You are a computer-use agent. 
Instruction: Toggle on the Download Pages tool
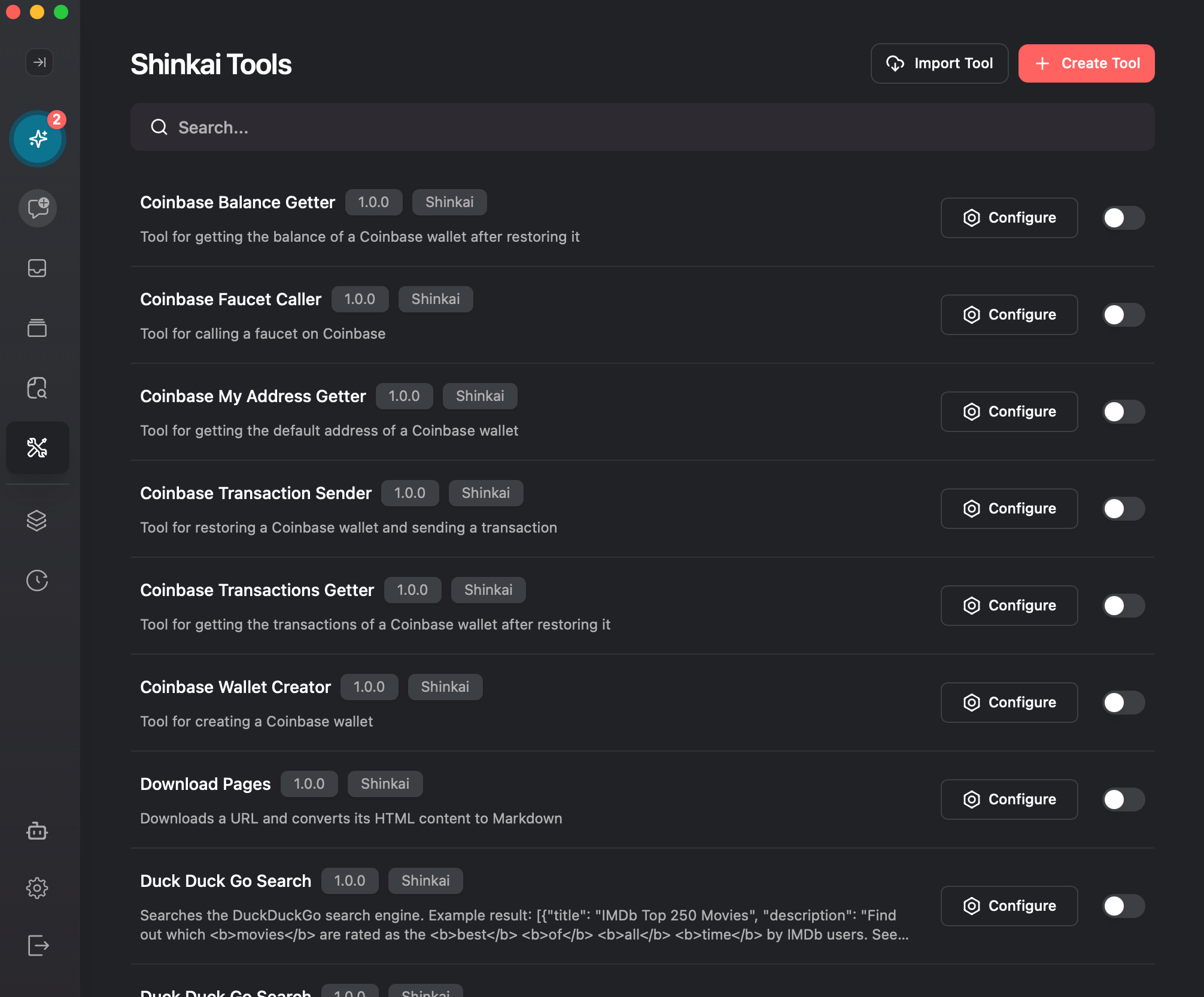pos(1123,800)
